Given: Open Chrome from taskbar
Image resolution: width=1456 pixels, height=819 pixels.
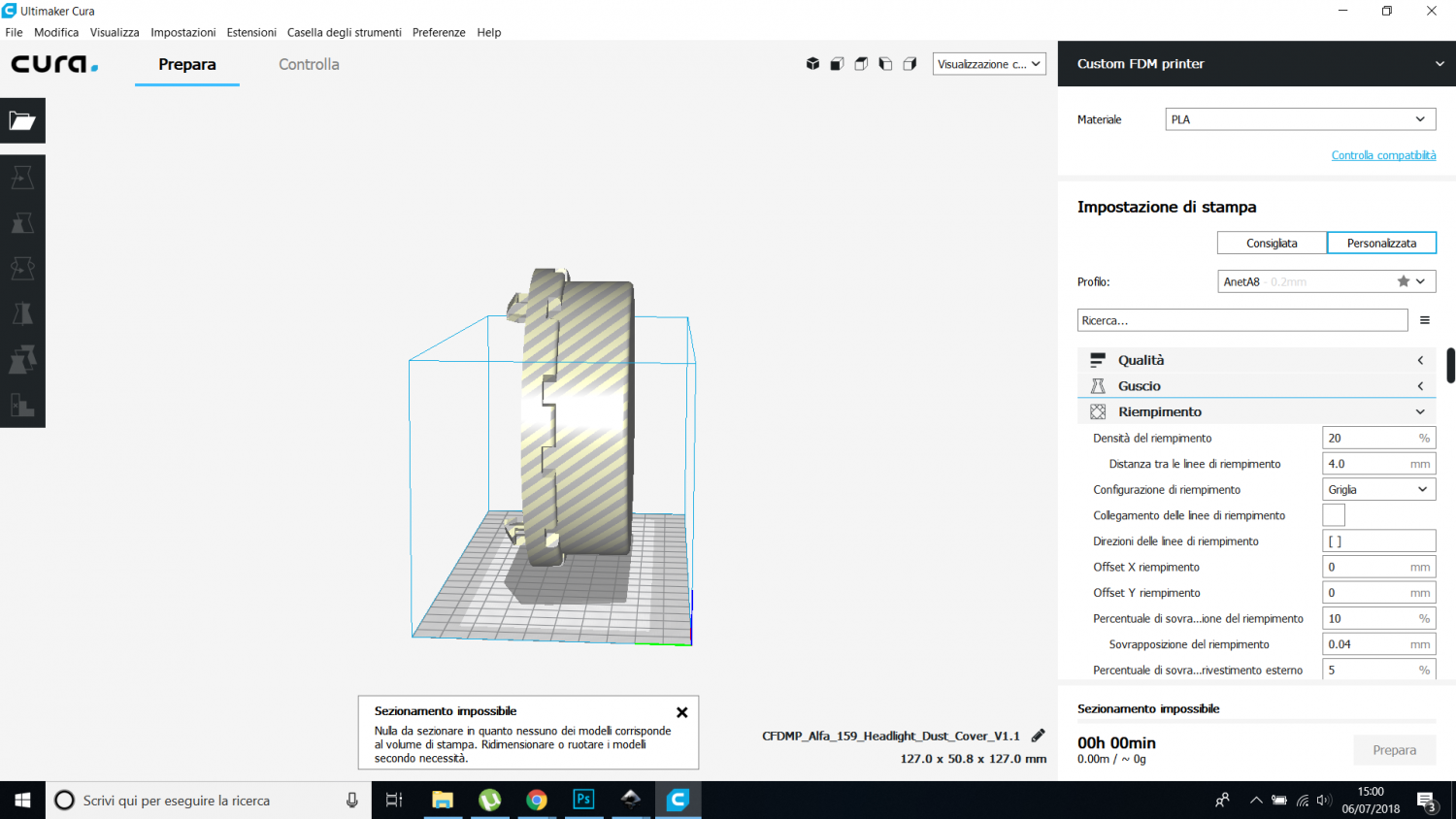Looking at the screenshot, I should click(537, 801).
